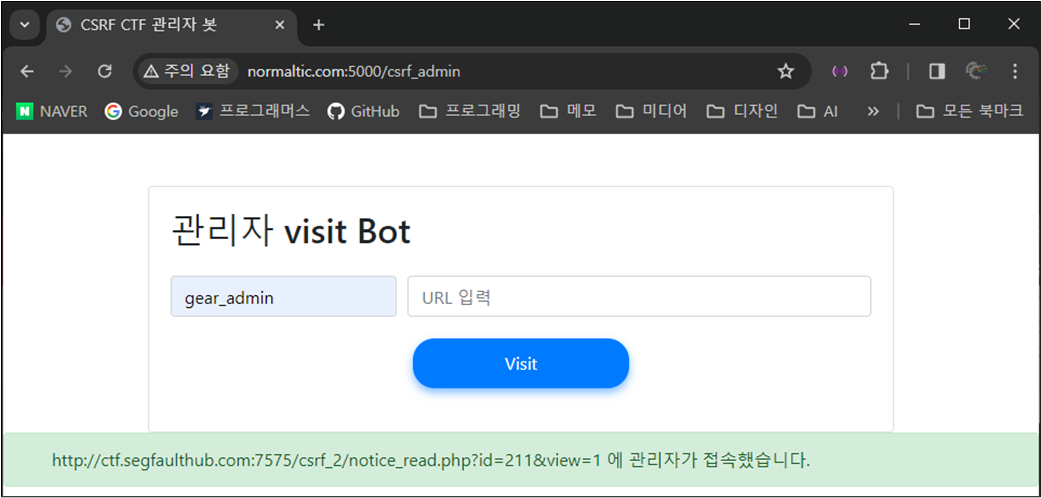The image size is (1042, 498).
Task: Open the 모든 북마크 folder
Action: coord(970,112)
